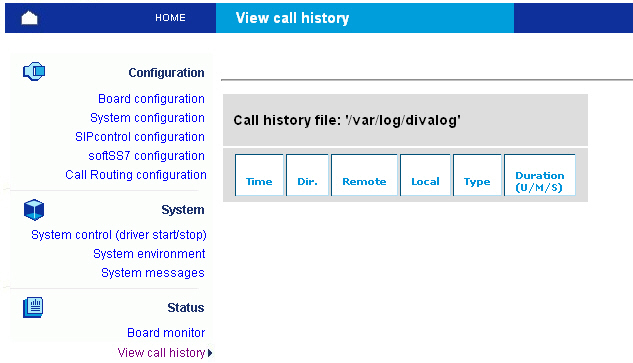Click the View call history page title
The image size is (633, 363).
(292, 18)
